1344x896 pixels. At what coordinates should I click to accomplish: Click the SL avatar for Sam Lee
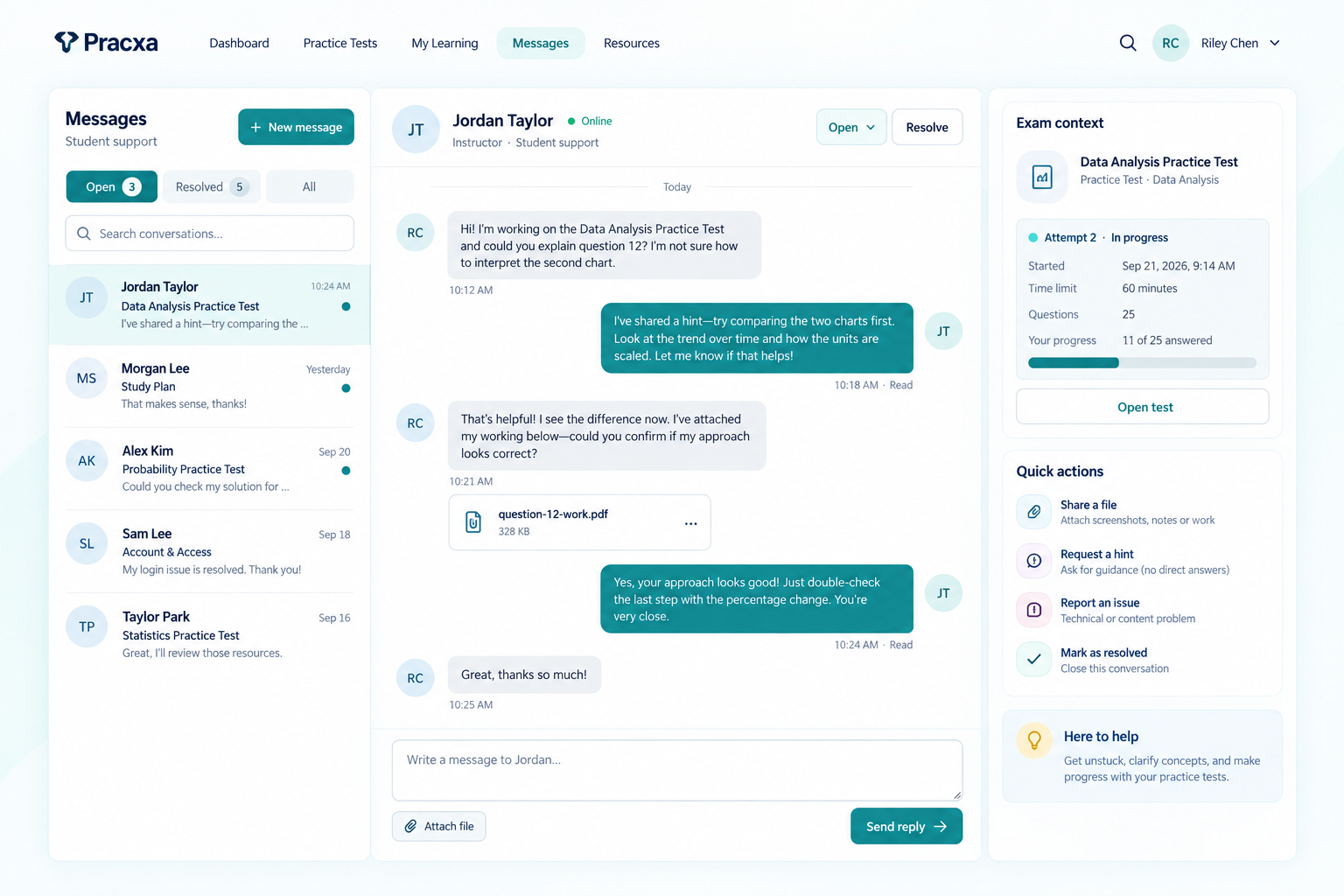coord(87,543)
